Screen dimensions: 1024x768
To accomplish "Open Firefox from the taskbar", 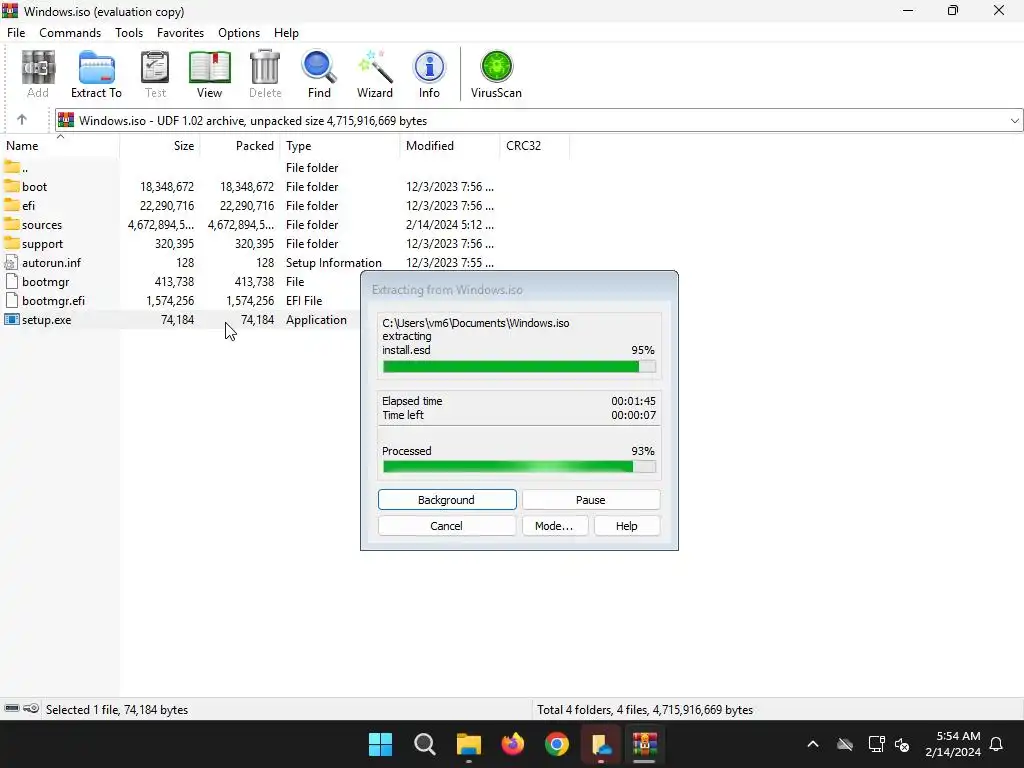I will [513, 744].
